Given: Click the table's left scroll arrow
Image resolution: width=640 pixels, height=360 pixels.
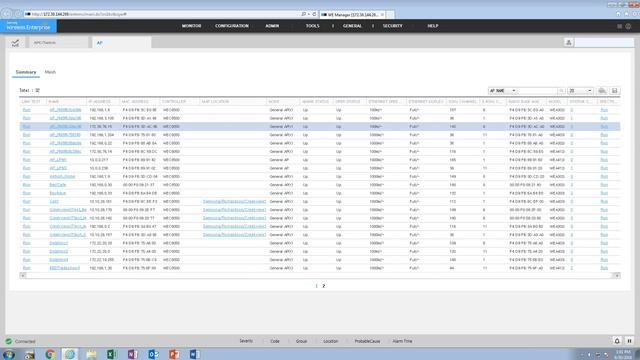Looking at the screenshot, I should [22, 276].
